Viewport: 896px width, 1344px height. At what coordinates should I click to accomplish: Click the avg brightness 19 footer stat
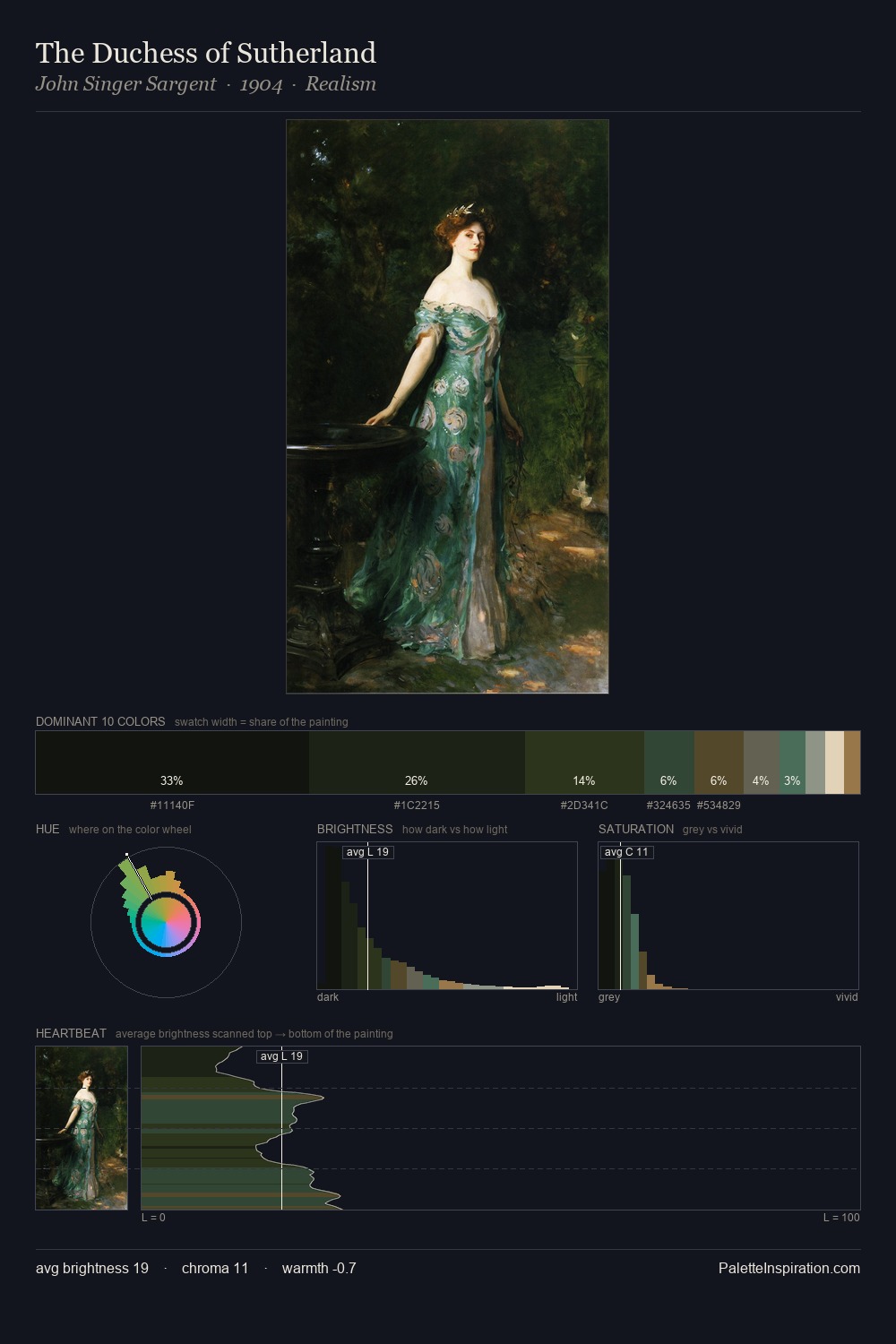92,1268
